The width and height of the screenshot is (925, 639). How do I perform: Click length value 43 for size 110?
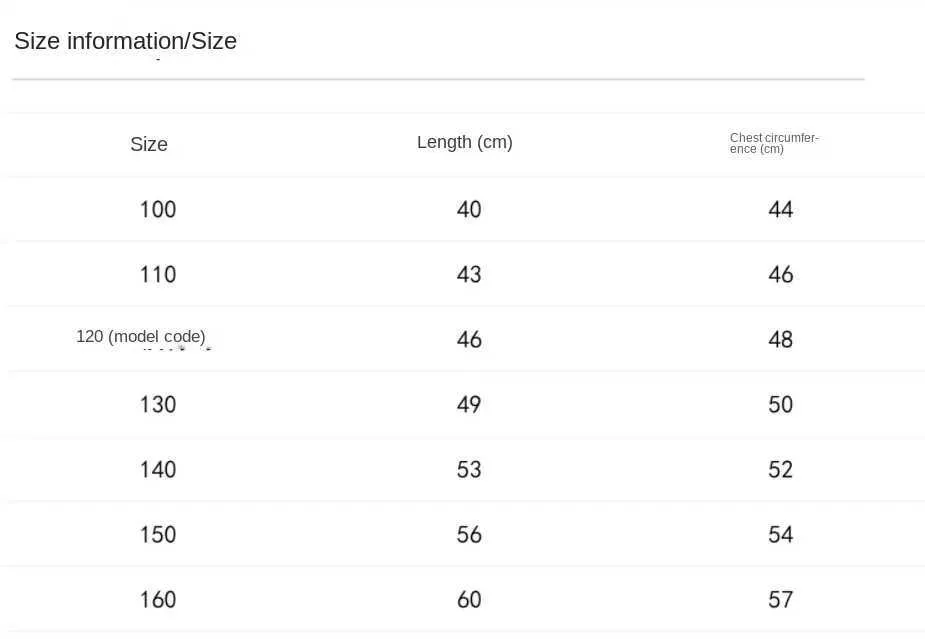[469, 274]
